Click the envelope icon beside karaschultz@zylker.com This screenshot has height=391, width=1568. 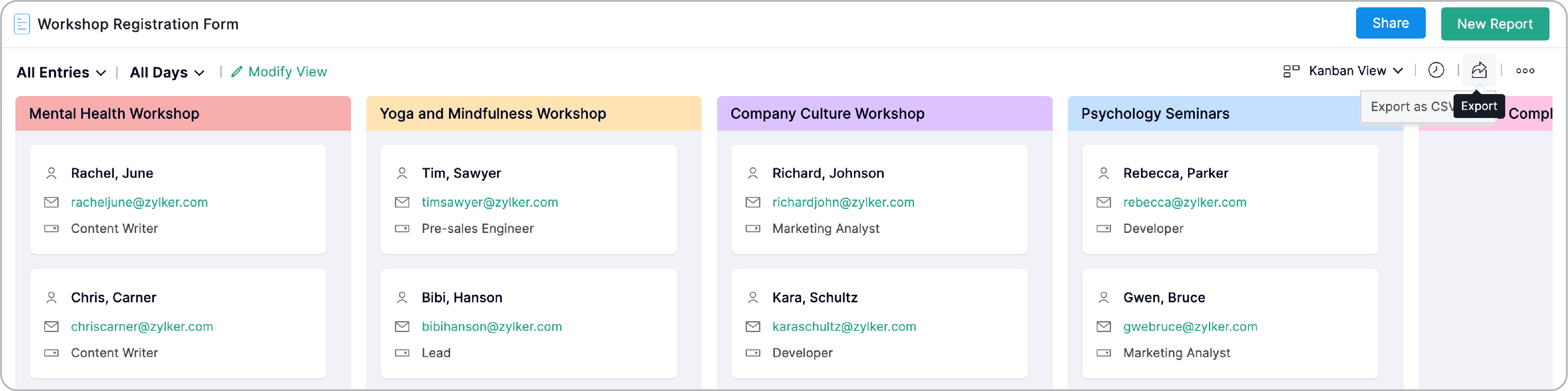753,327
